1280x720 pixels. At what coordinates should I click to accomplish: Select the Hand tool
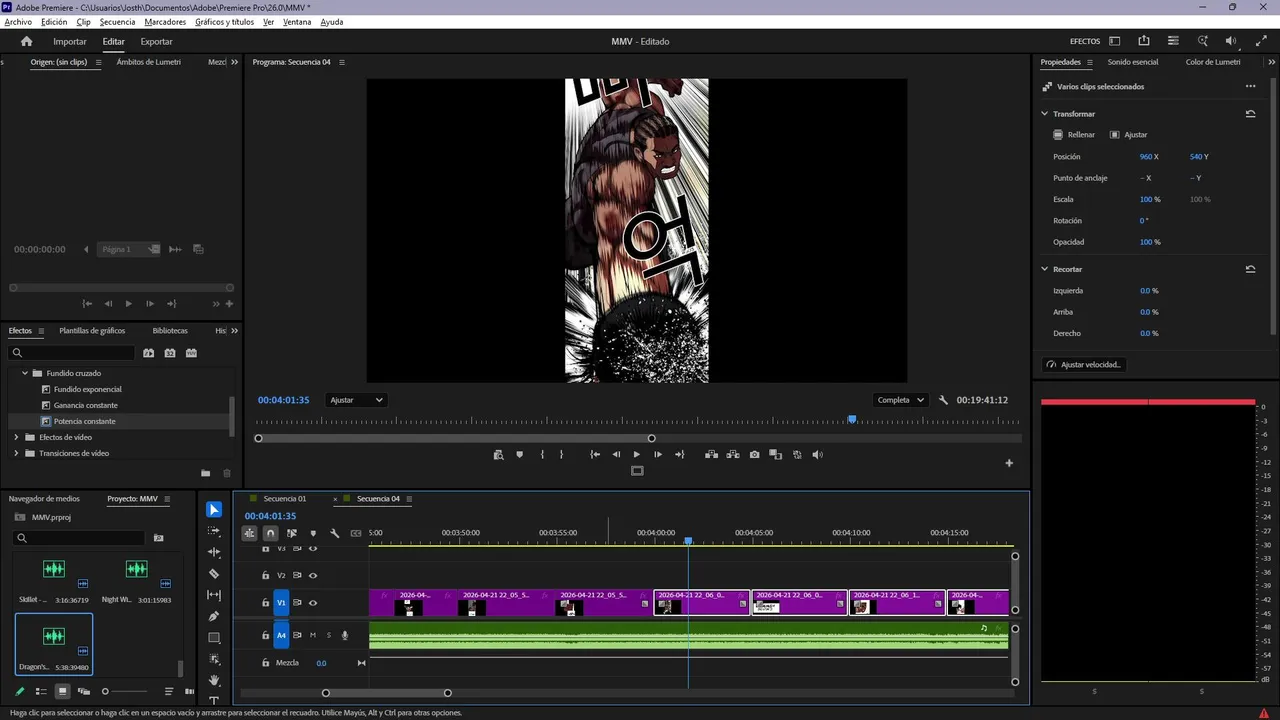coord(214,680)
